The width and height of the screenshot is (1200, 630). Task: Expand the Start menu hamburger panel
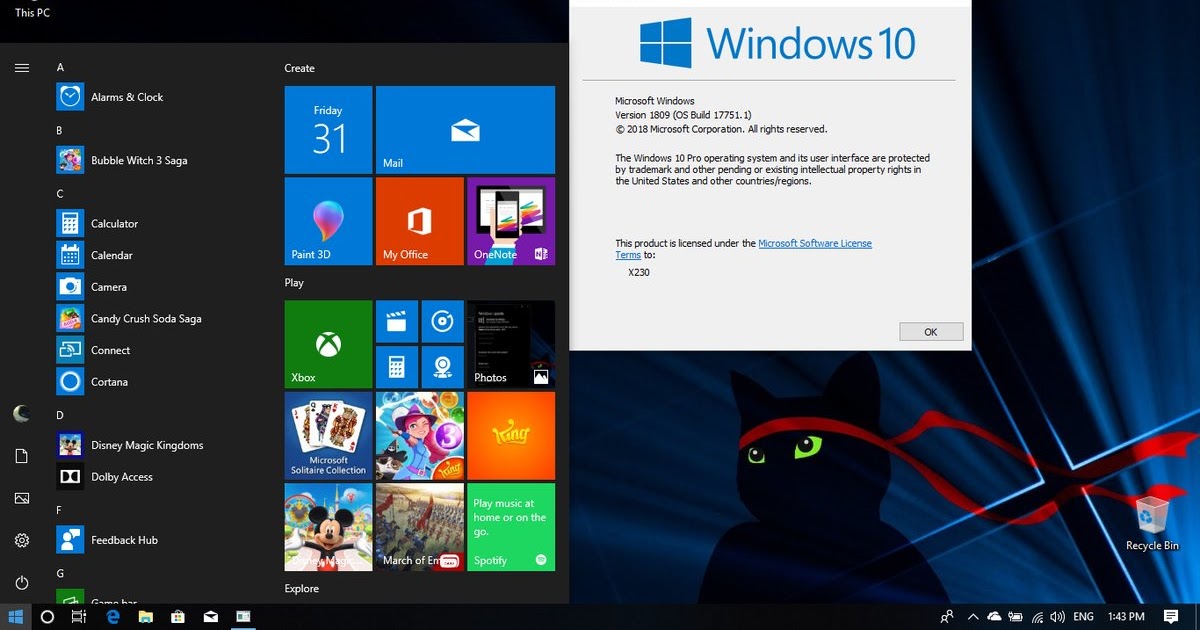[21, 68]
